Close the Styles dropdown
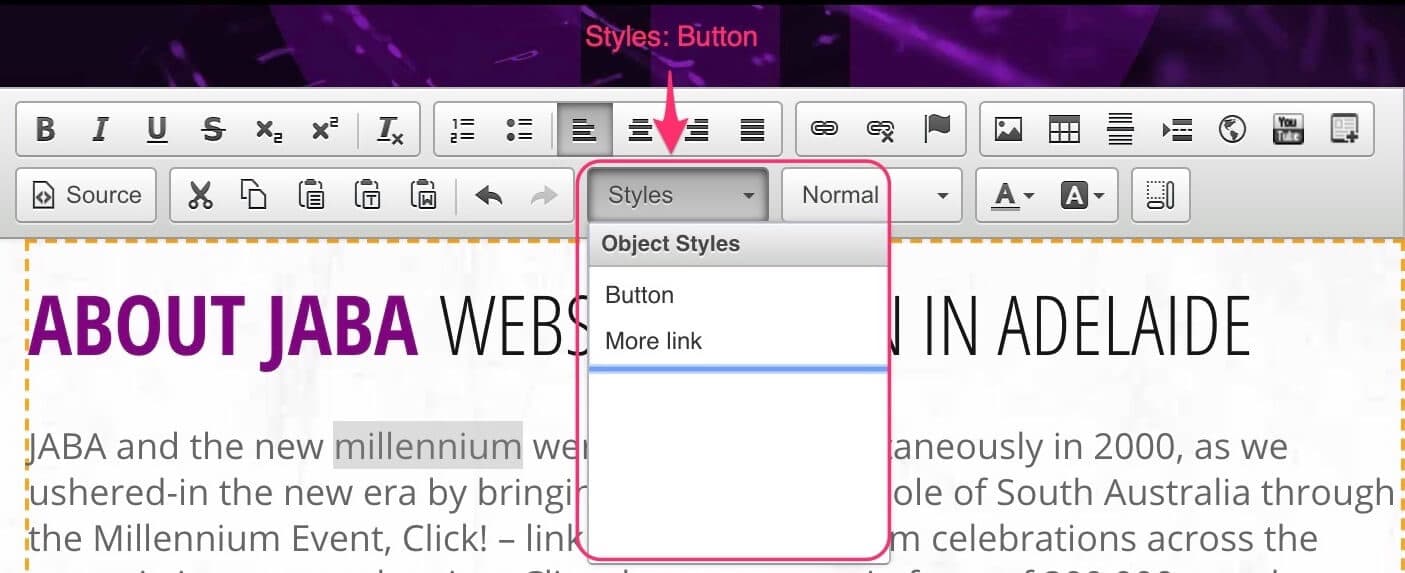This screenshot has width=1405, height=573. pyautogui.click(x=678, y=195)
